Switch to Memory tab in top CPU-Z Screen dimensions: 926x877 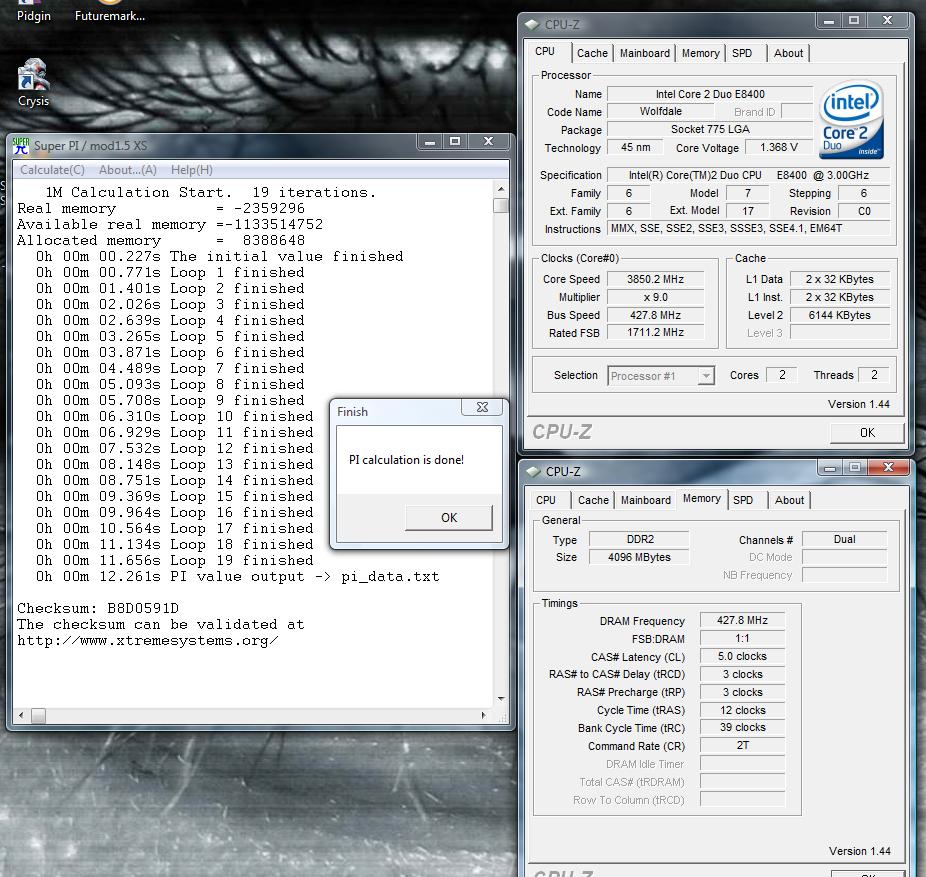pos(700,53)
